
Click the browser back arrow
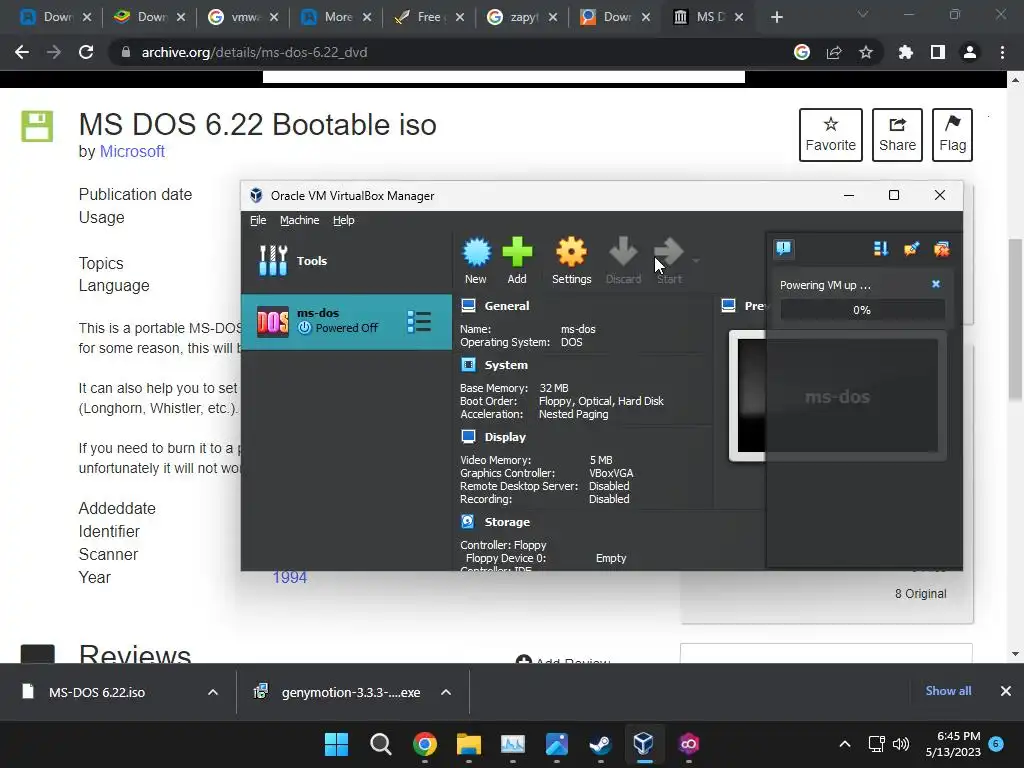coord(22,52)
